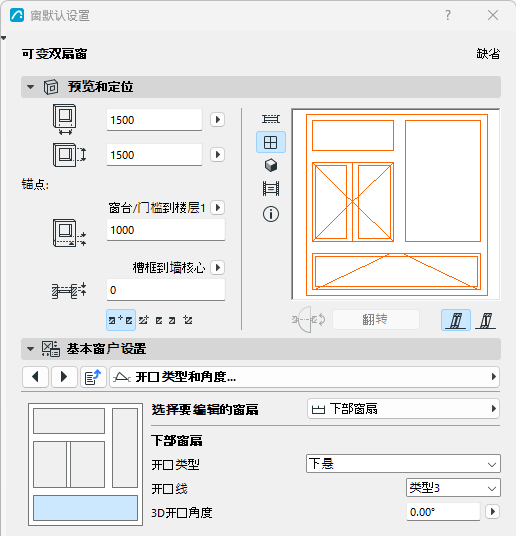
Task: Click the window width input field
Action: coord(154,120)
